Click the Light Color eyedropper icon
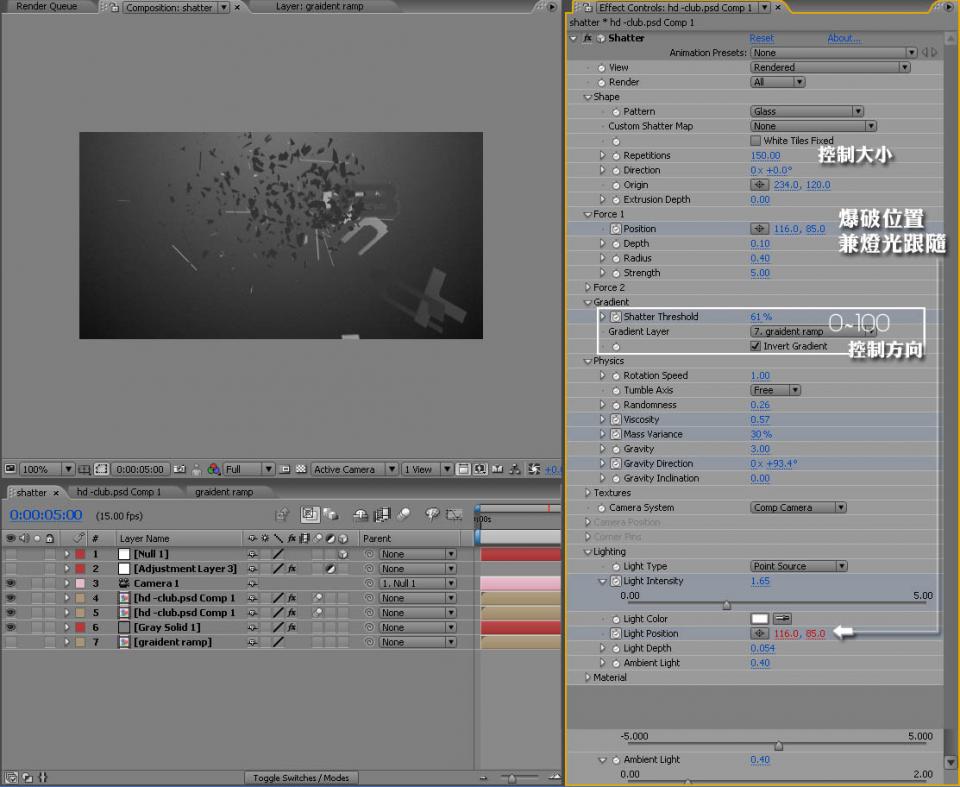960x787 pixels. click(782, 619)
